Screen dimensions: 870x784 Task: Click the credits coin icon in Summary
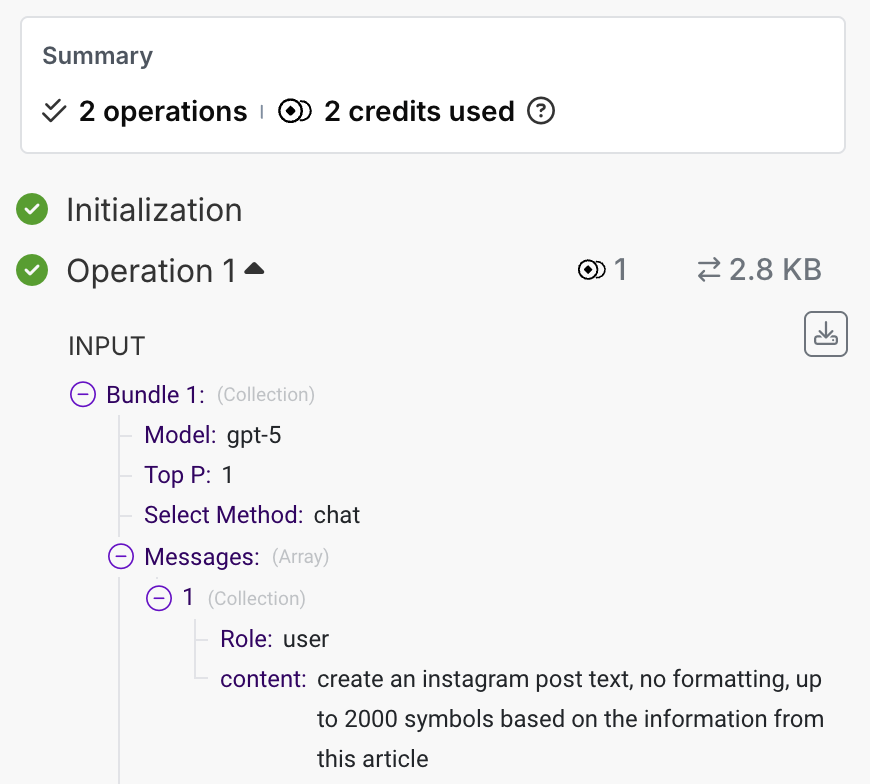[295, 111]
